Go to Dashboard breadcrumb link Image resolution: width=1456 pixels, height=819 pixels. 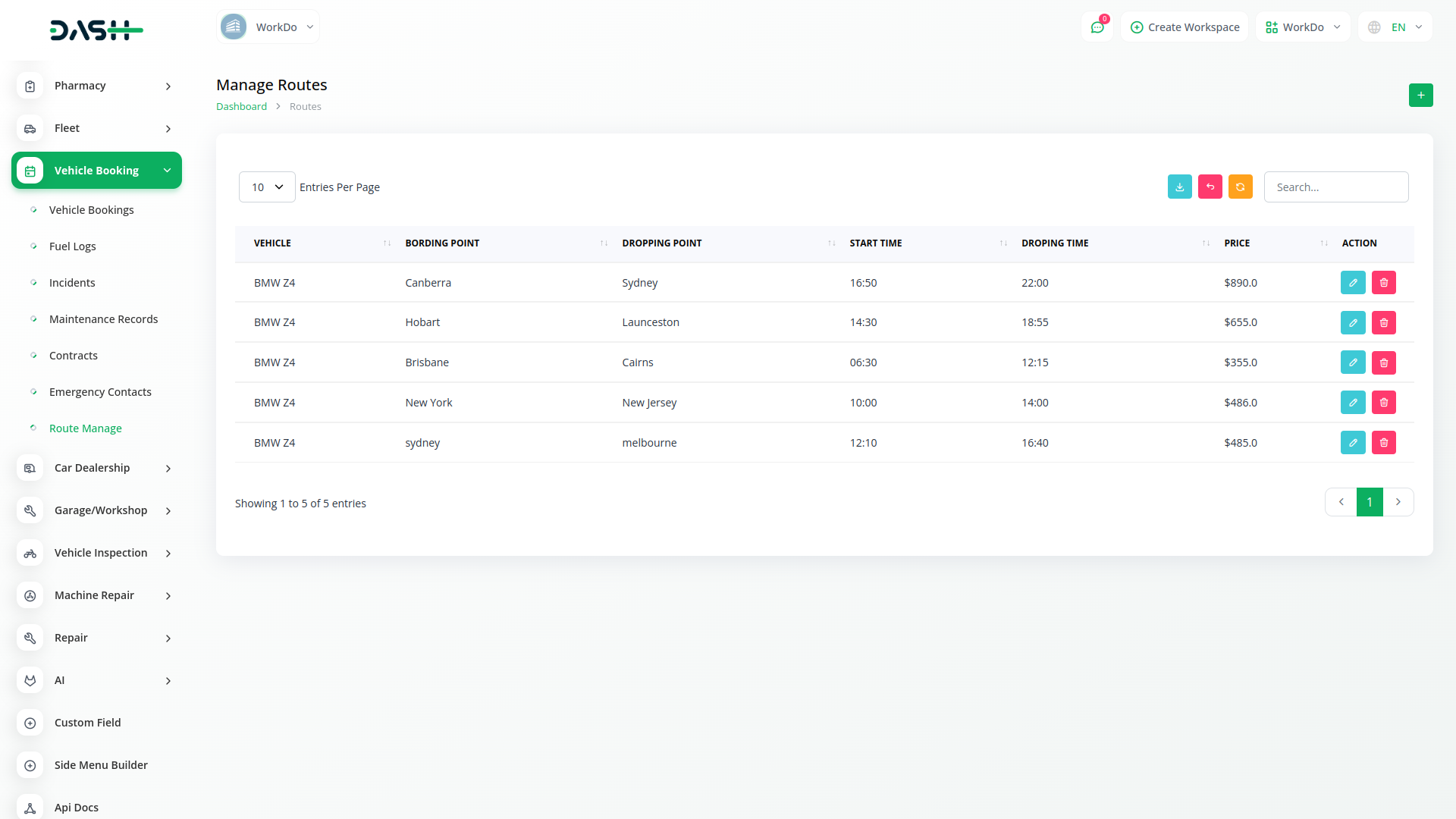click(x=241, y=106)
